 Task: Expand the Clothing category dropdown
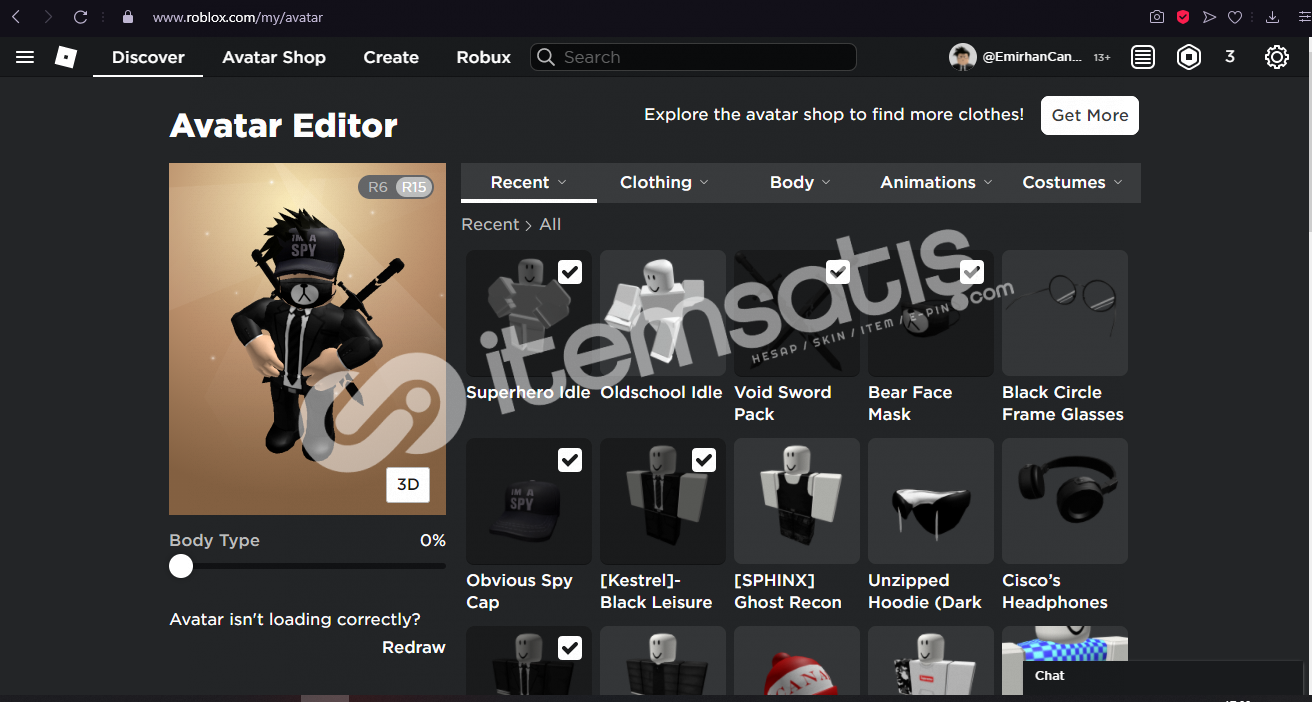[664, 183]
